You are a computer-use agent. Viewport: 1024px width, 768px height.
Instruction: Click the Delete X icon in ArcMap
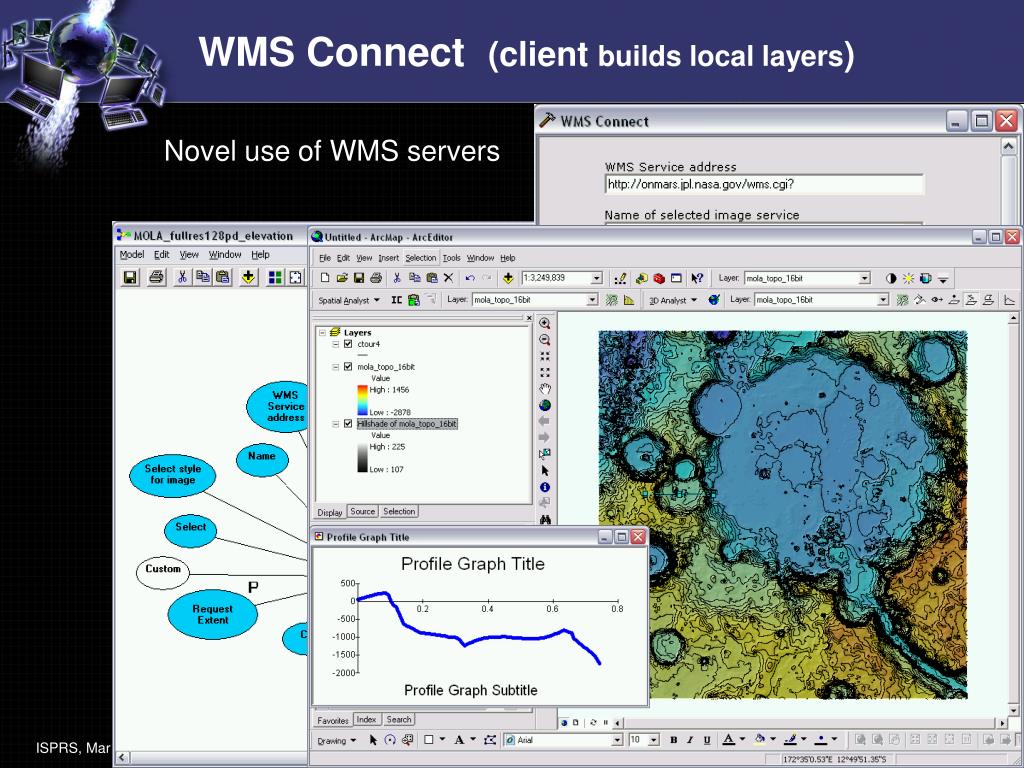coord(449,278)
